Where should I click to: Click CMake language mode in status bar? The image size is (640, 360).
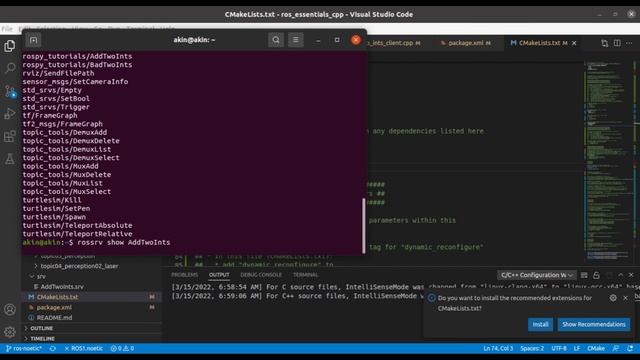596,349
